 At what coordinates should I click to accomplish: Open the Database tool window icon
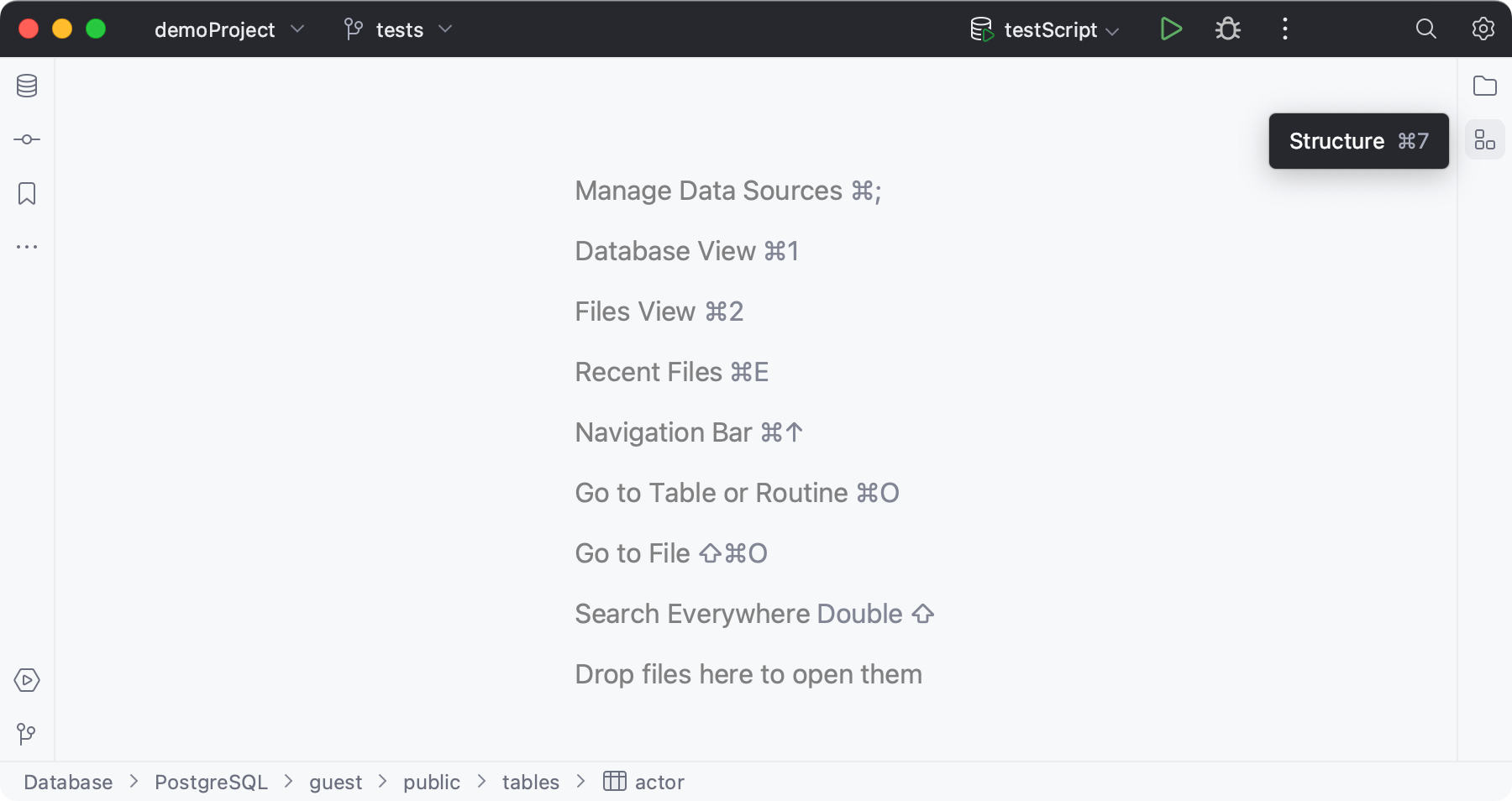[x=27, y=86]
